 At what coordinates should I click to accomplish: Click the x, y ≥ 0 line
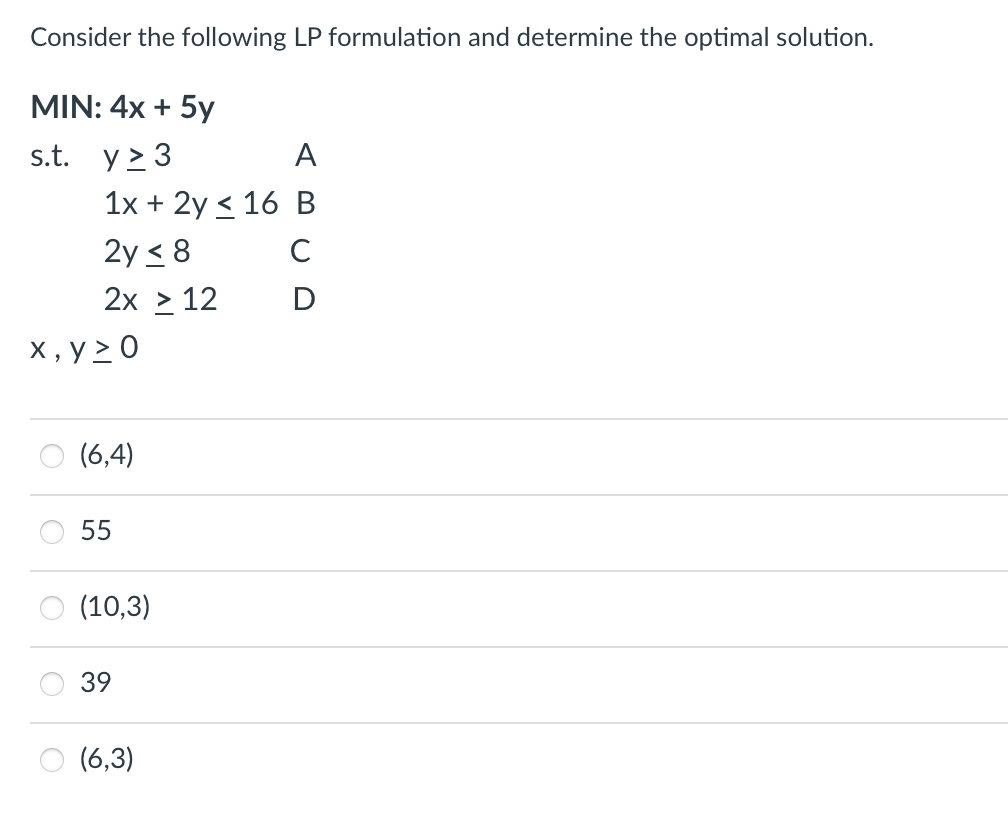coord(85,348)
